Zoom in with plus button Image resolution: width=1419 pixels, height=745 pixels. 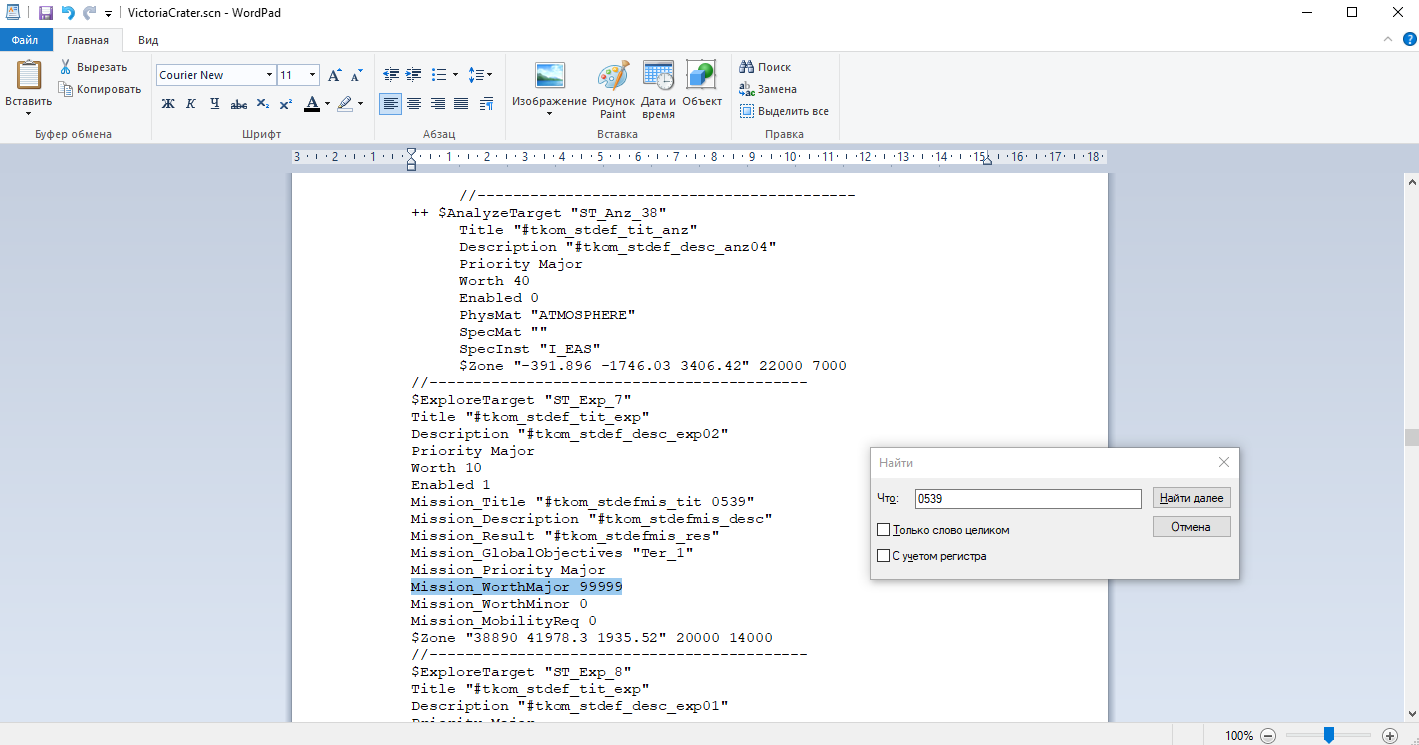coord(1389,735)
